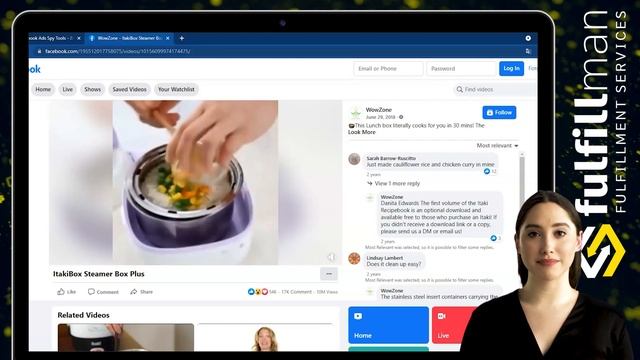Click the browser address bar URL
The width and height of the screenshot is (640, 360).
click(118, 51)
